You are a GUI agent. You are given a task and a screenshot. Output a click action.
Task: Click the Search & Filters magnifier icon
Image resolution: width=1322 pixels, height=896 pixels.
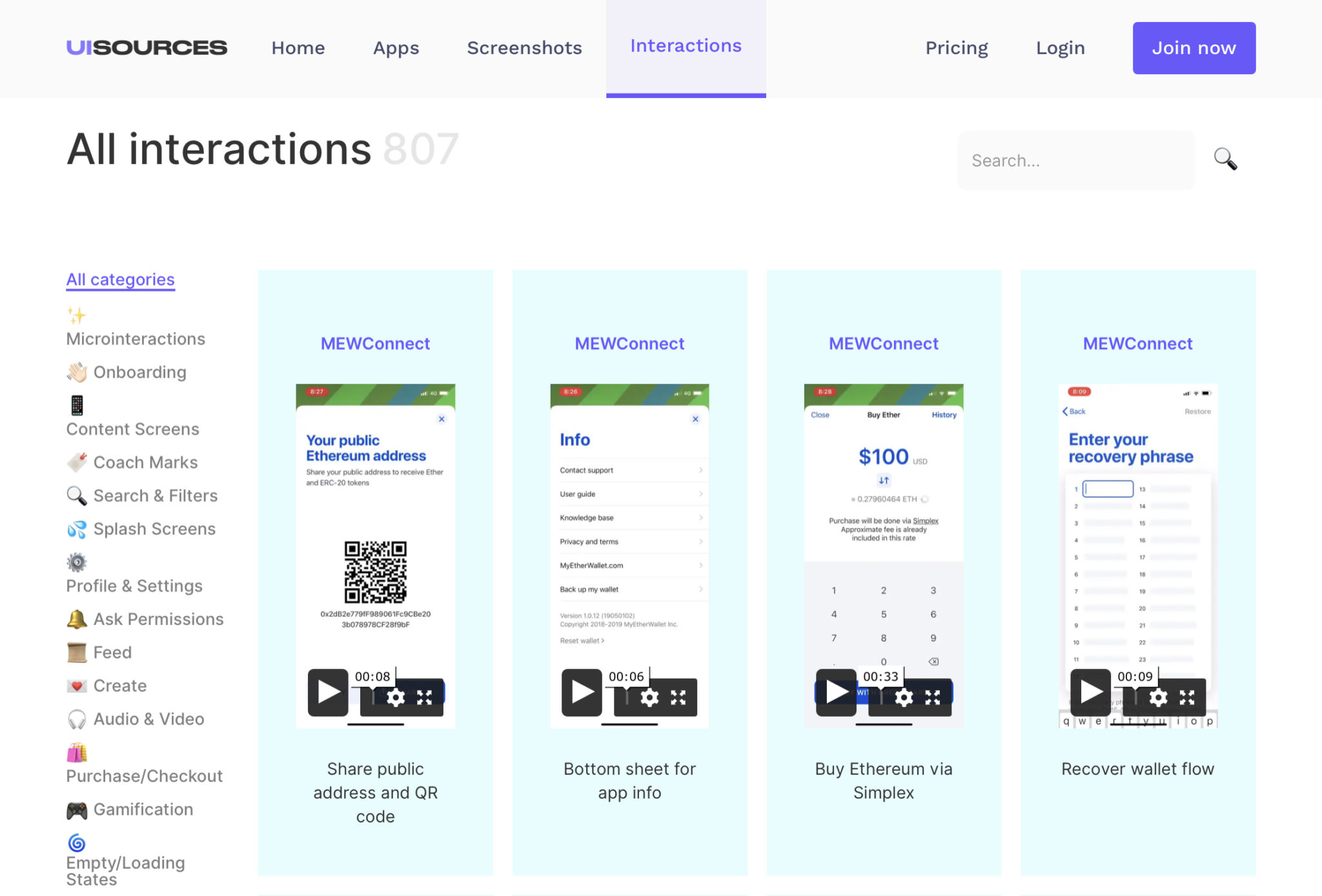pos(77,495)
